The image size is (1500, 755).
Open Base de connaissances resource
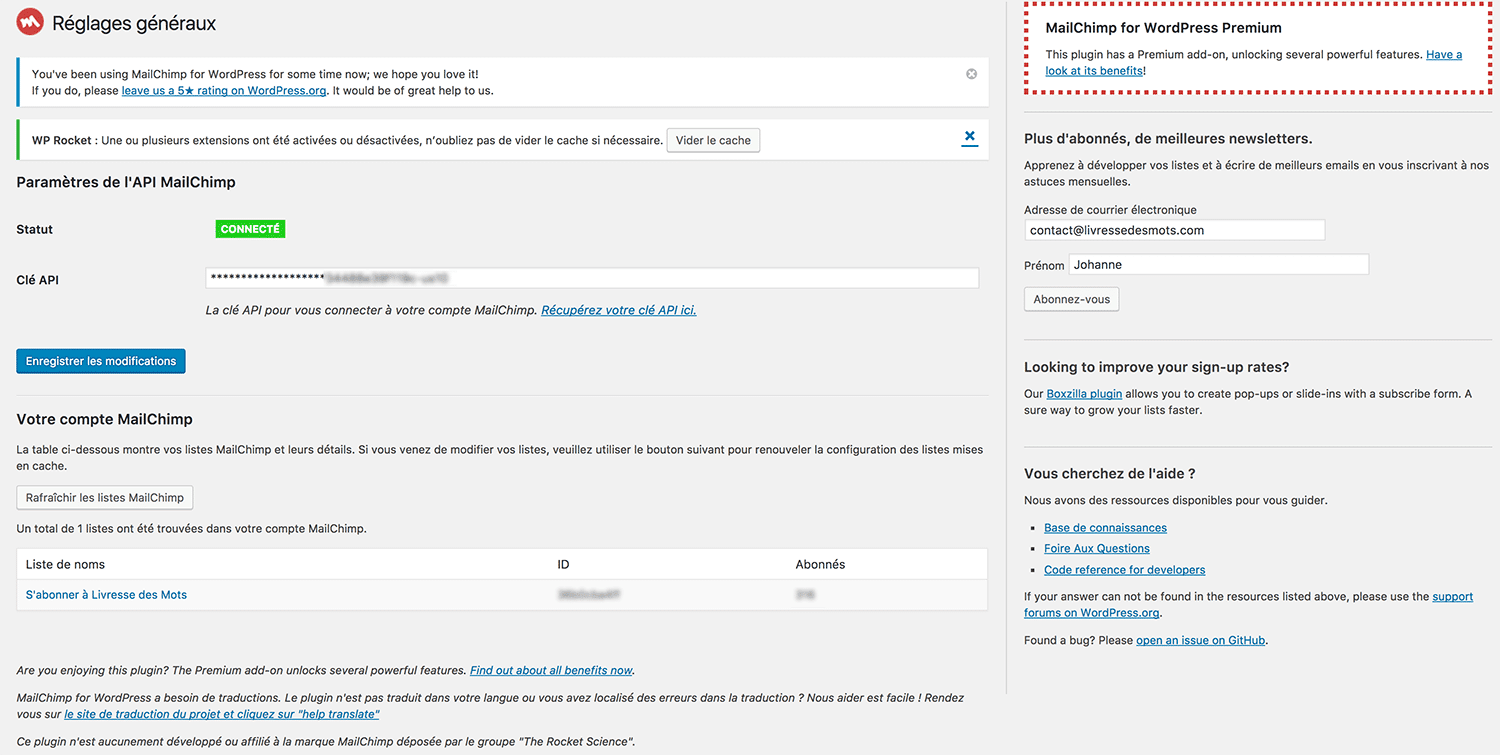pyautogui.click(x=1105, y=527)
